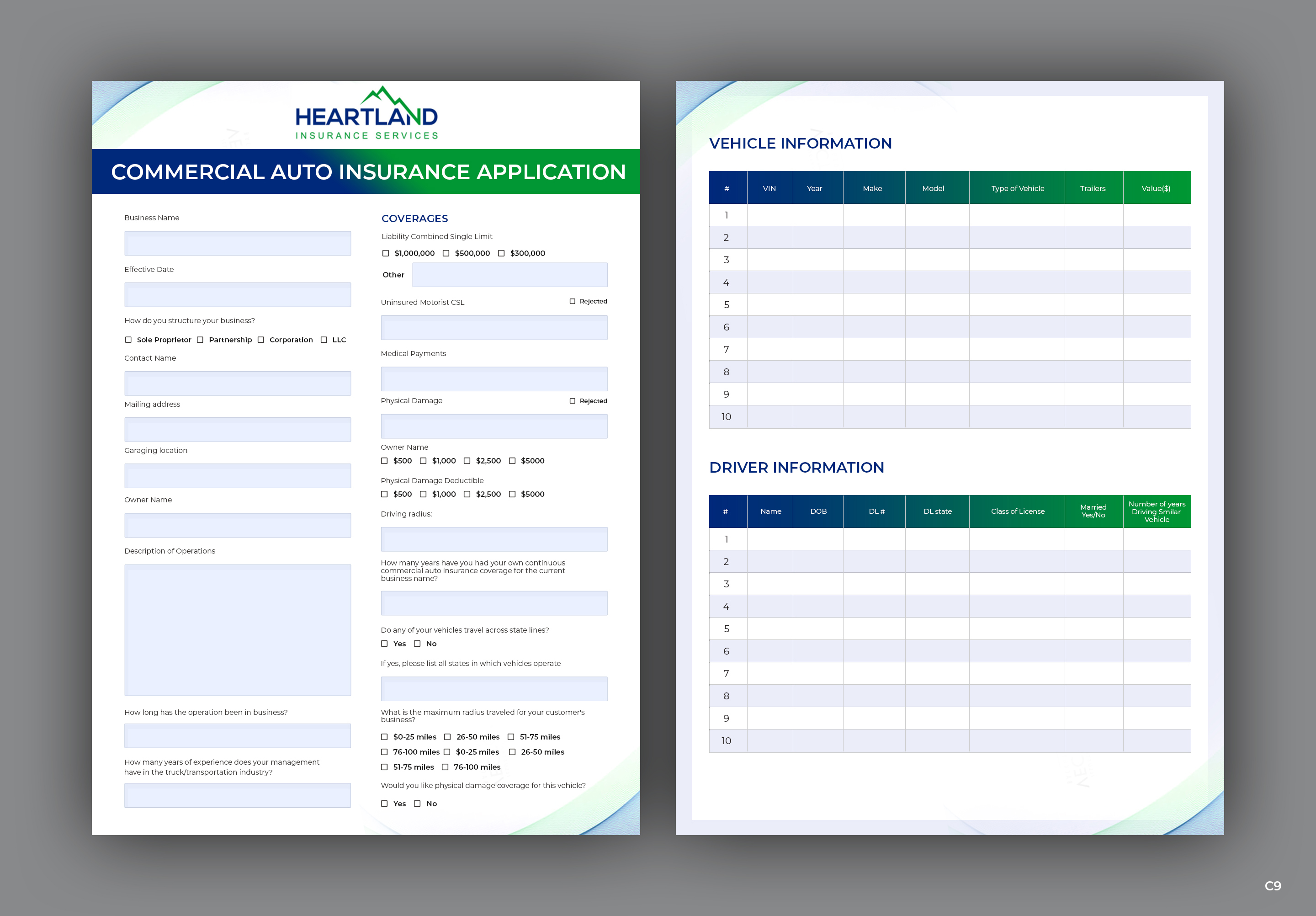Image resolution: width=1316 pixels, height=916 pixels.
Task: Select the $300,000 liability limit checkbox
Action: [x=502, y=253]
